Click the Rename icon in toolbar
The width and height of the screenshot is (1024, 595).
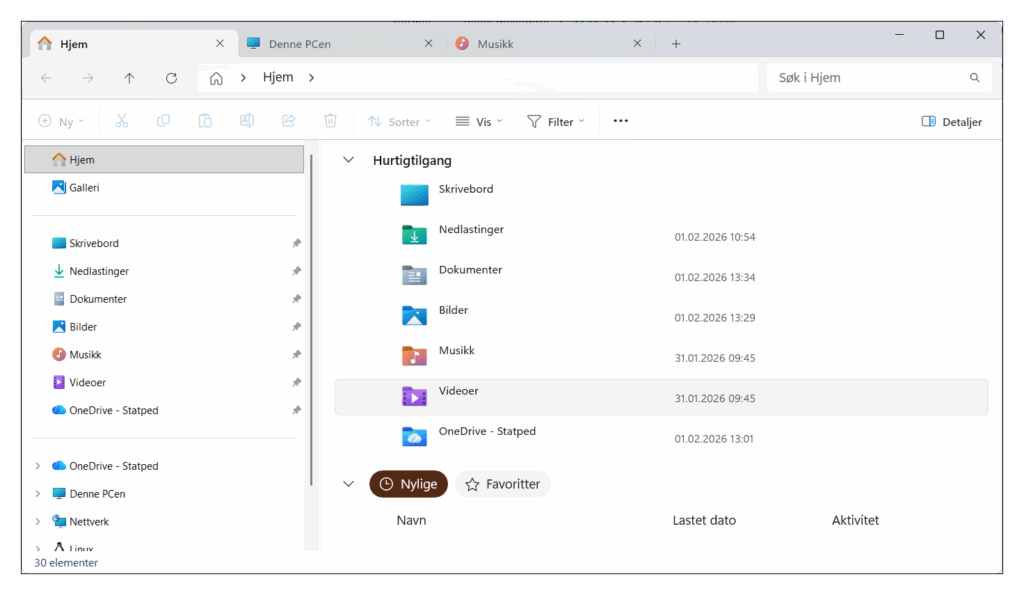[247, 121]
